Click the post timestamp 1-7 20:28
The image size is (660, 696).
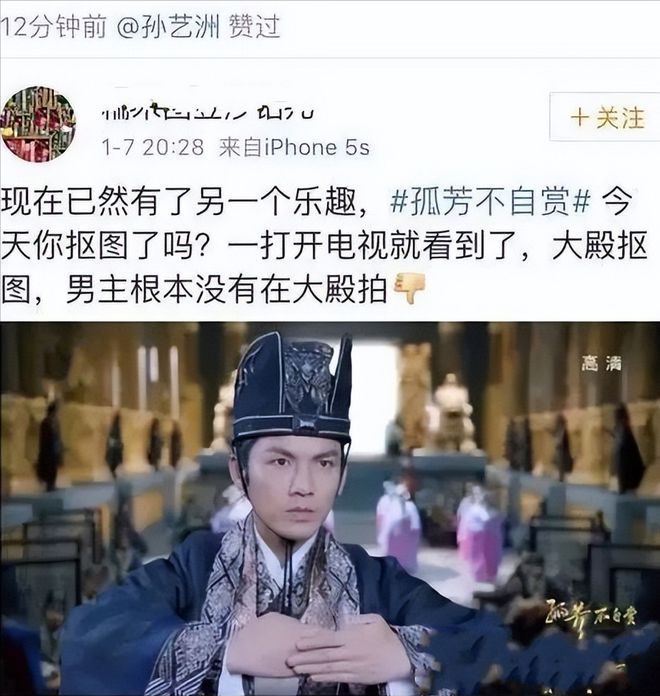[153, 147]
